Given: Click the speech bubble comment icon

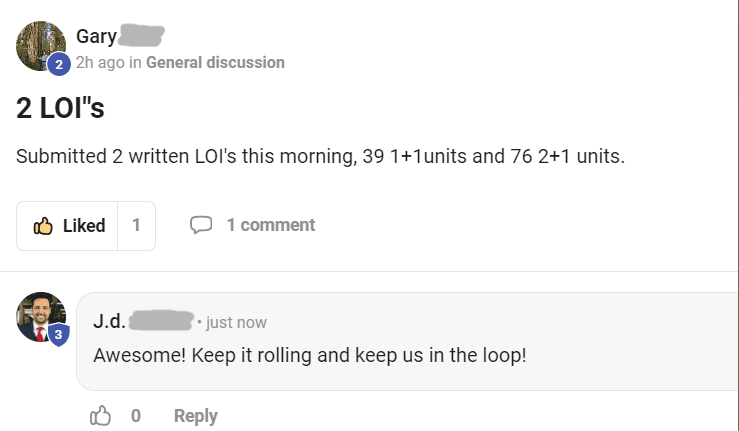Looking at the screenshot, I should click(201, 225).
